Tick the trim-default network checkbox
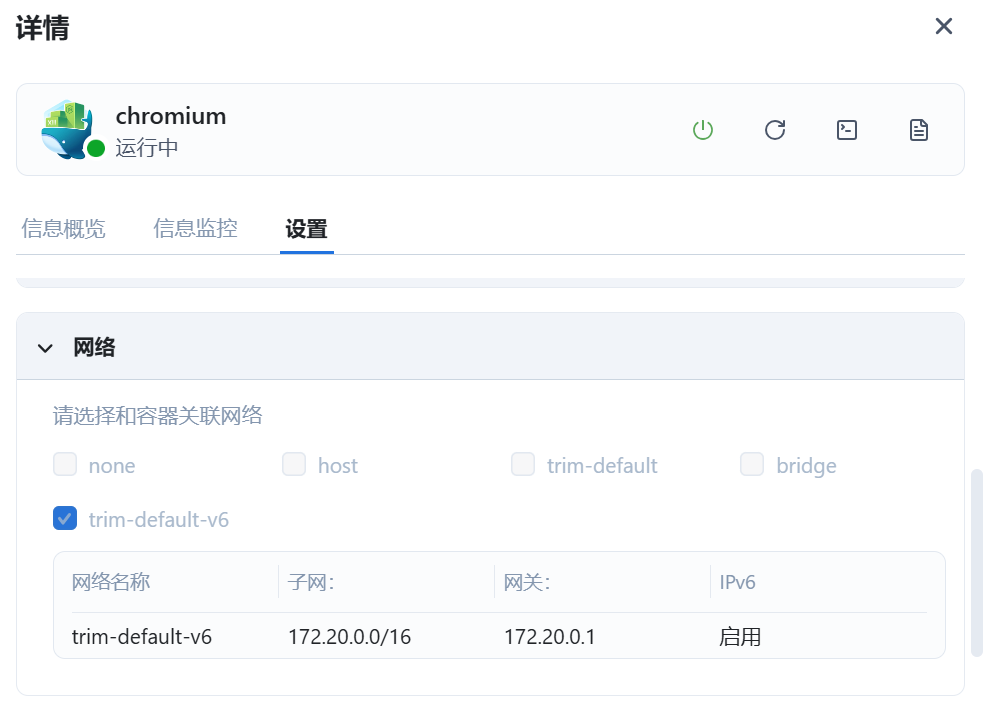 523,465
